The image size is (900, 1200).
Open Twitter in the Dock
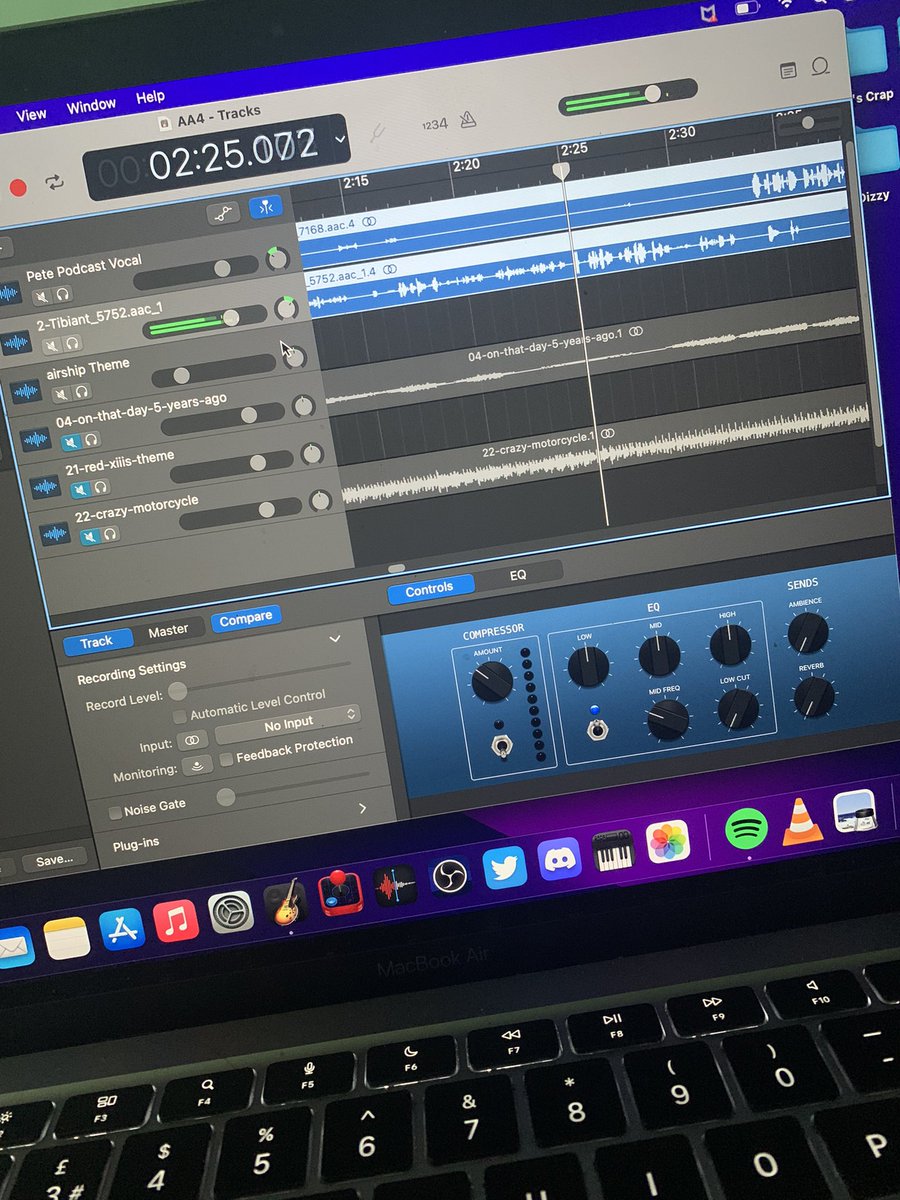[x=505, y=867]
